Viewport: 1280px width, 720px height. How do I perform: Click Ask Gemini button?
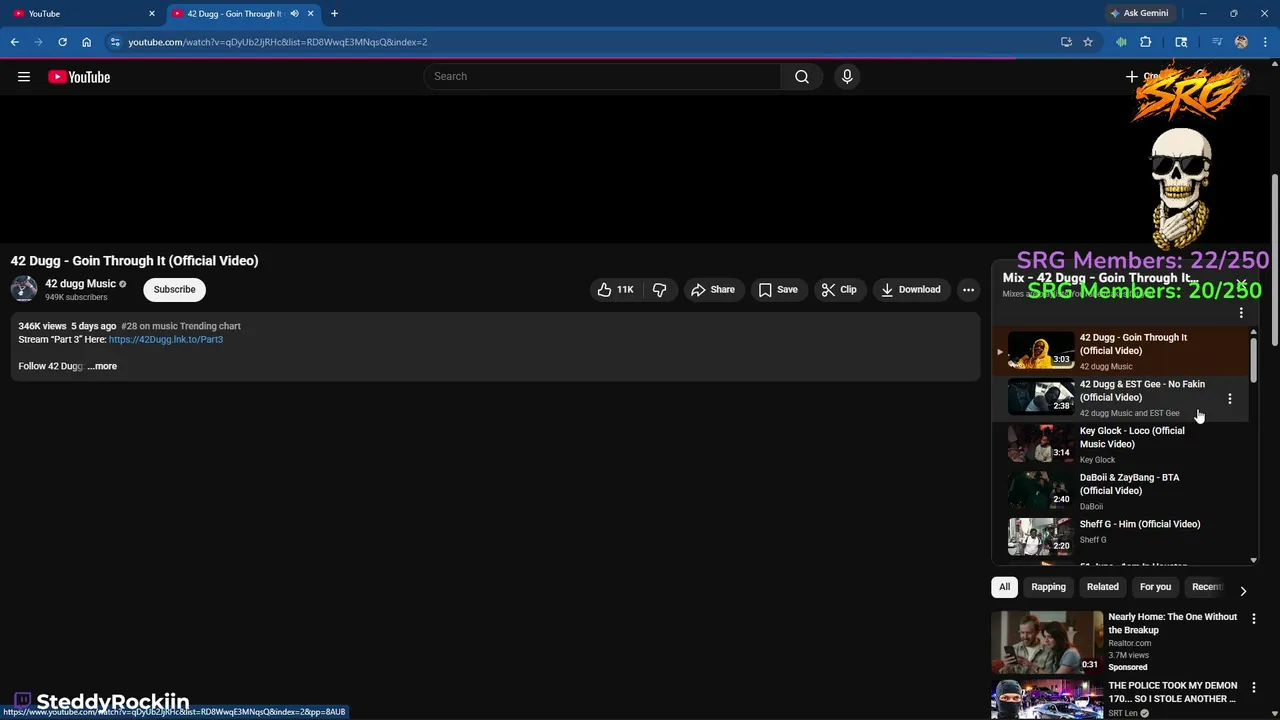click(x=1139, y=13)
